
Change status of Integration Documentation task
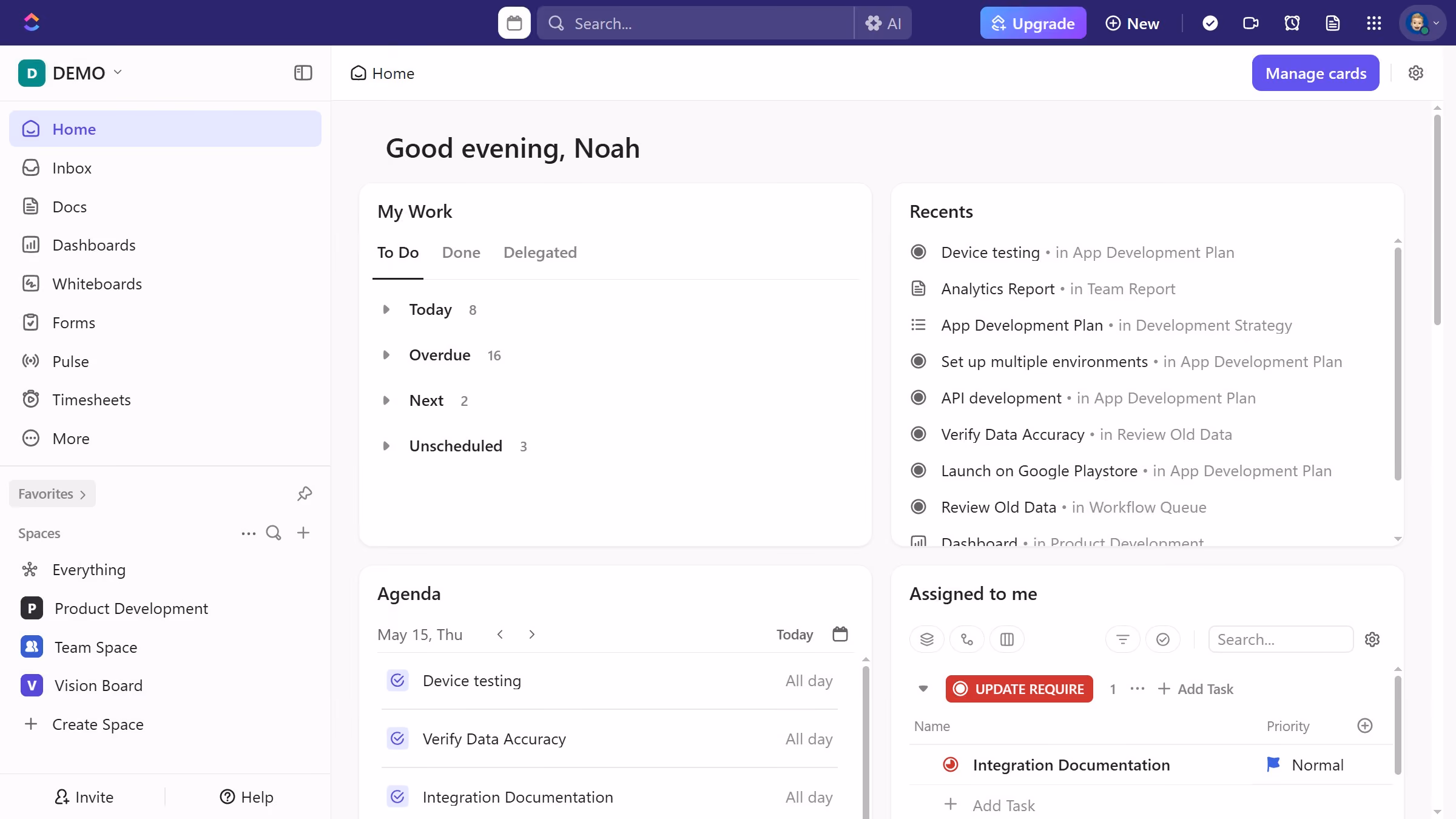[951, 765]
